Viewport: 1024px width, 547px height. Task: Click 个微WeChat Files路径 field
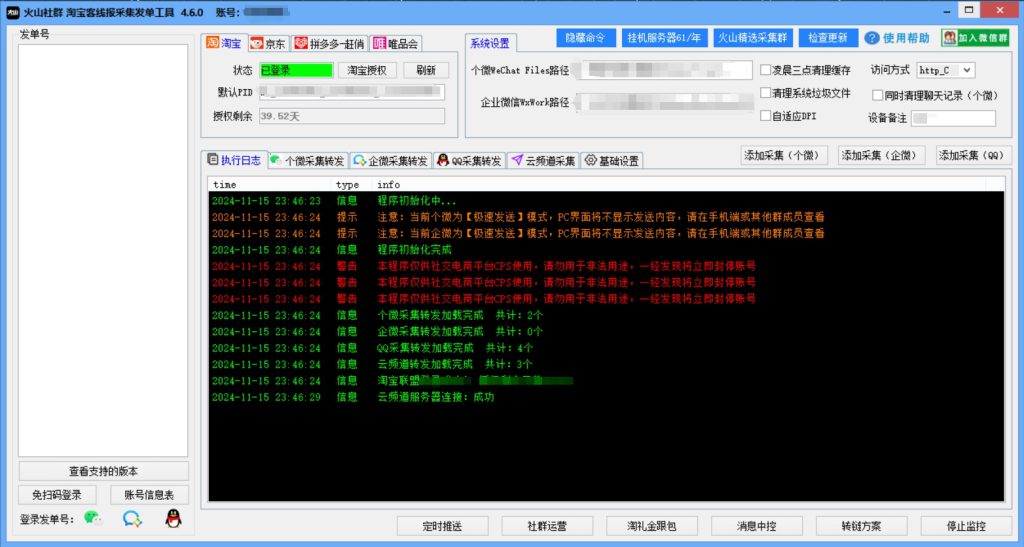tap(665, 70)
